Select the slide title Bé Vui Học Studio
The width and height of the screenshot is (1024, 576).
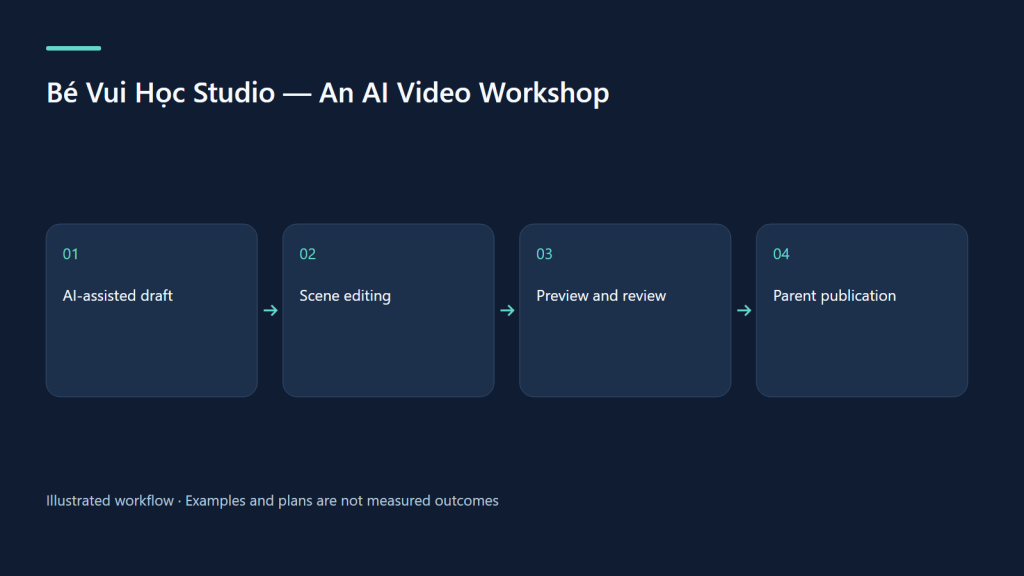[327, 93]
